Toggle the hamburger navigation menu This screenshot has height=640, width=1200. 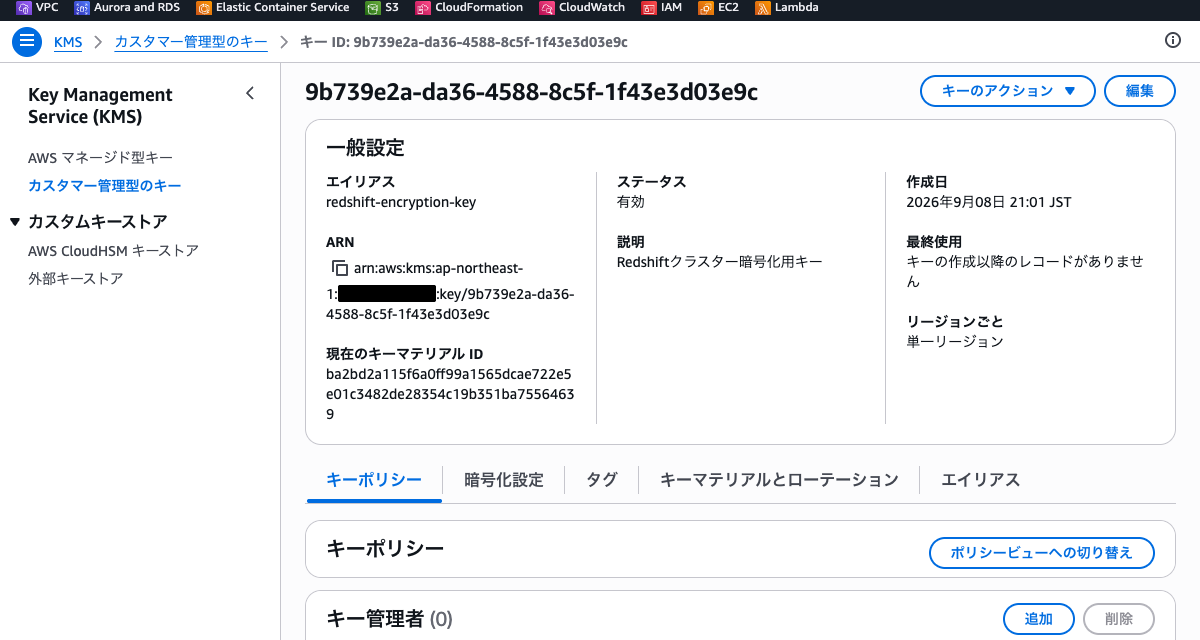click(x=27, y=42)
